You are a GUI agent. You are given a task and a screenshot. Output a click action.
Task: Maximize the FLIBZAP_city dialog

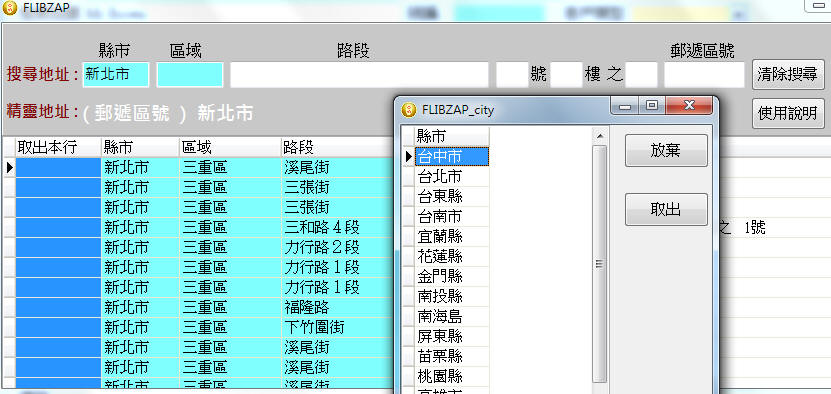pyautogui.click(x=651, y=106)
